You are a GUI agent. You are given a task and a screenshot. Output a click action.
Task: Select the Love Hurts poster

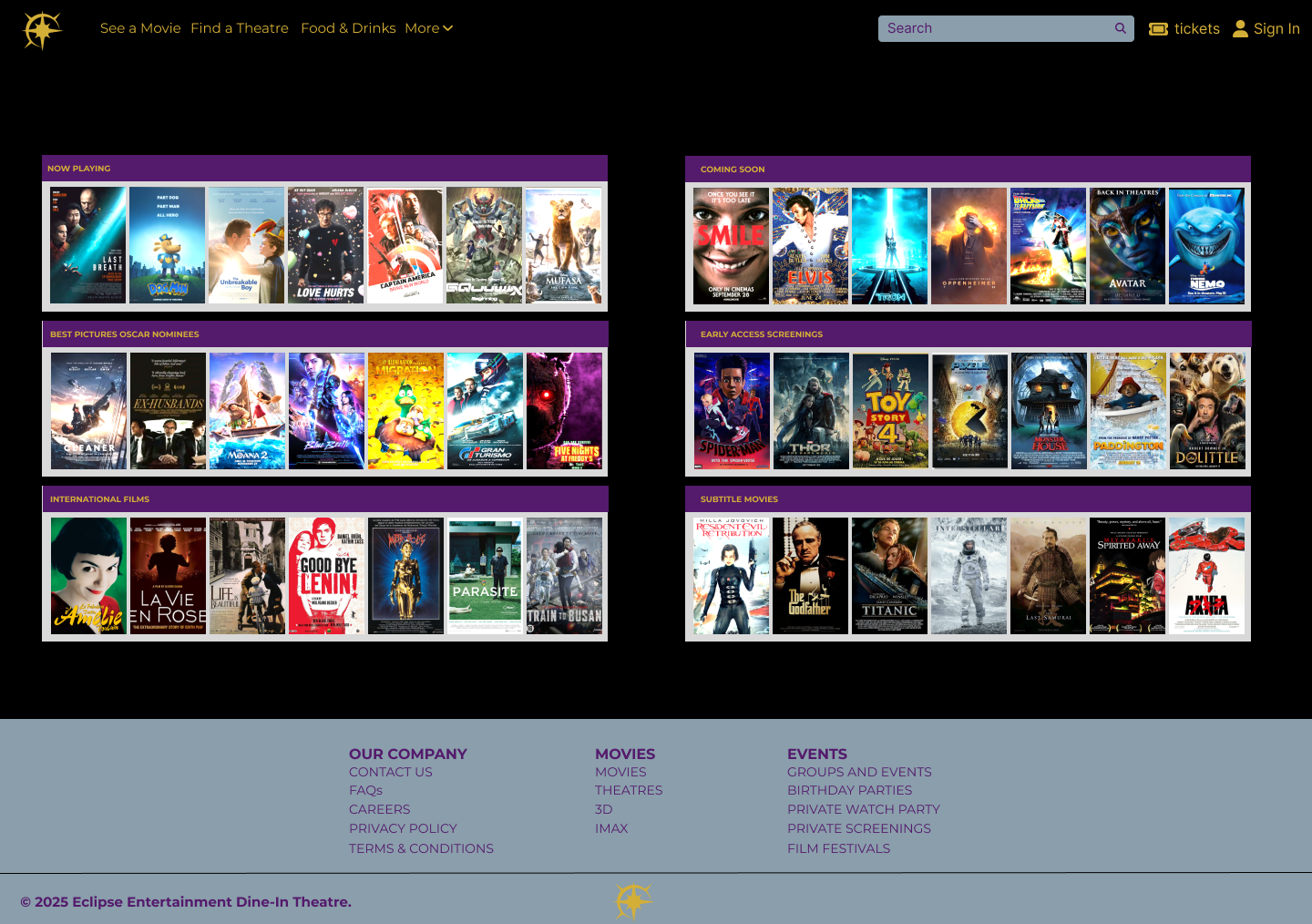[x=326, y=245]
